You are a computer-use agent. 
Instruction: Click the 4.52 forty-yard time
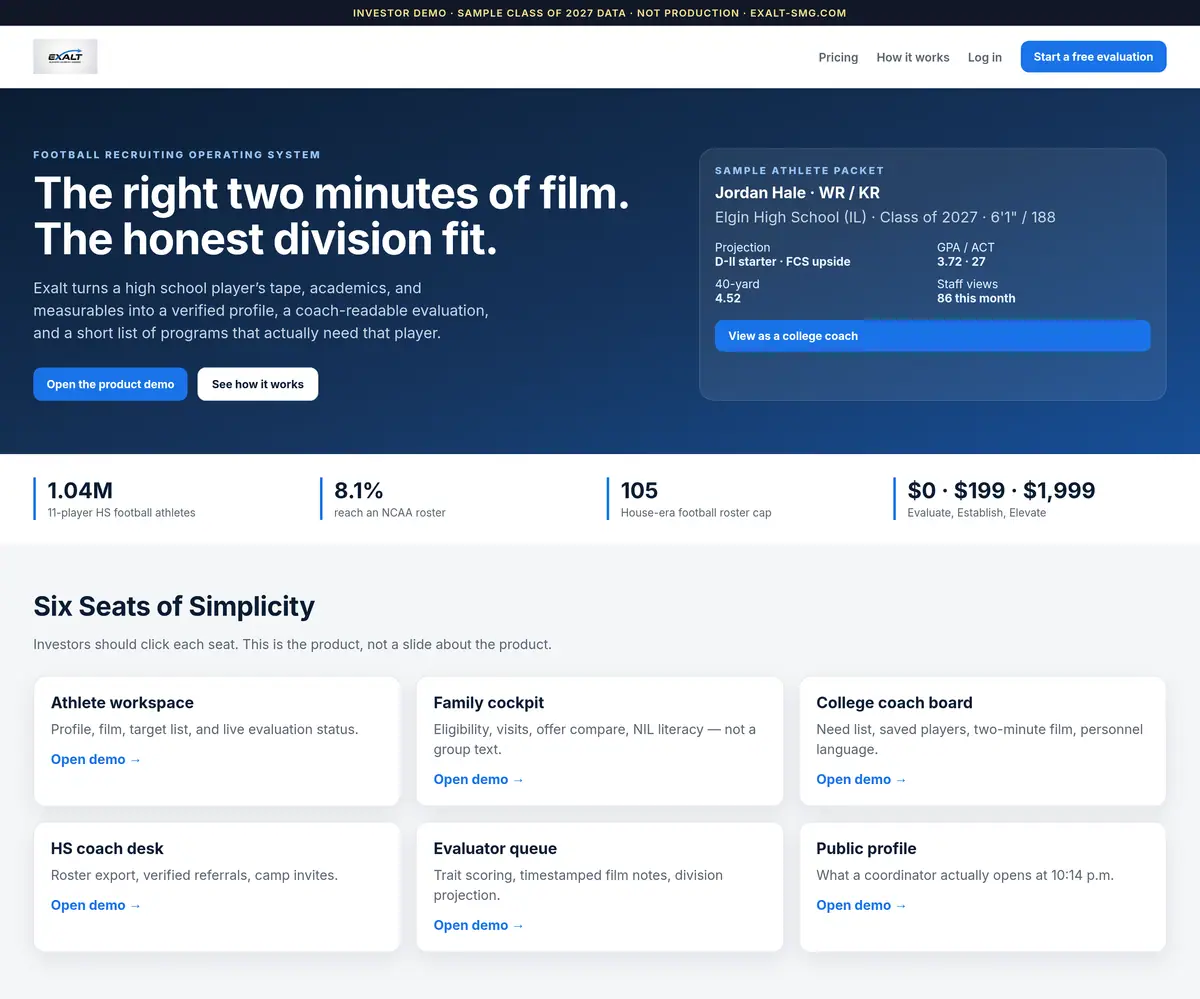728,299
